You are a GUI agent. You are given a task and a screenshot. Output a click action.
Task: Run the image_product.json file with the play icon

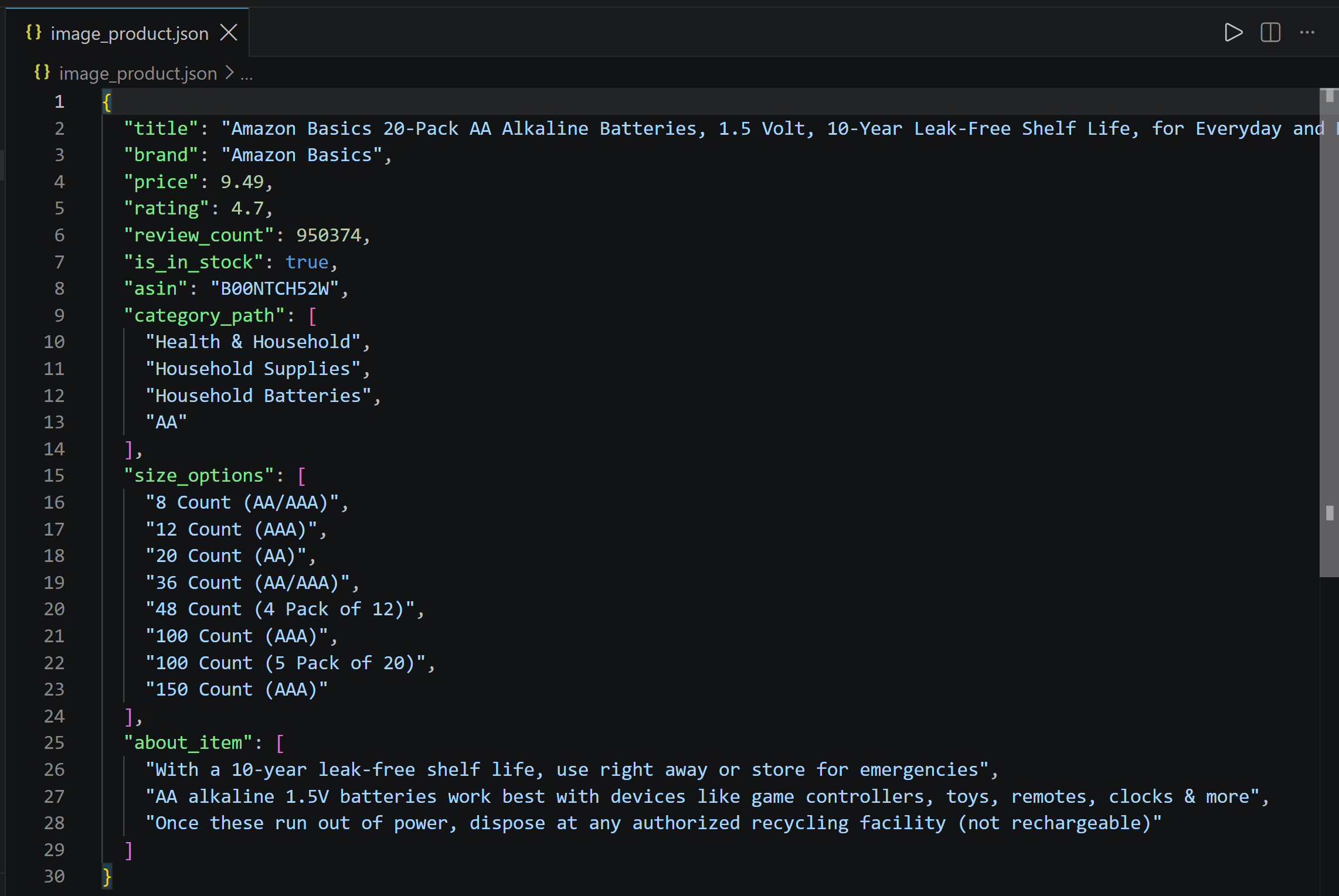point(1233,32)
